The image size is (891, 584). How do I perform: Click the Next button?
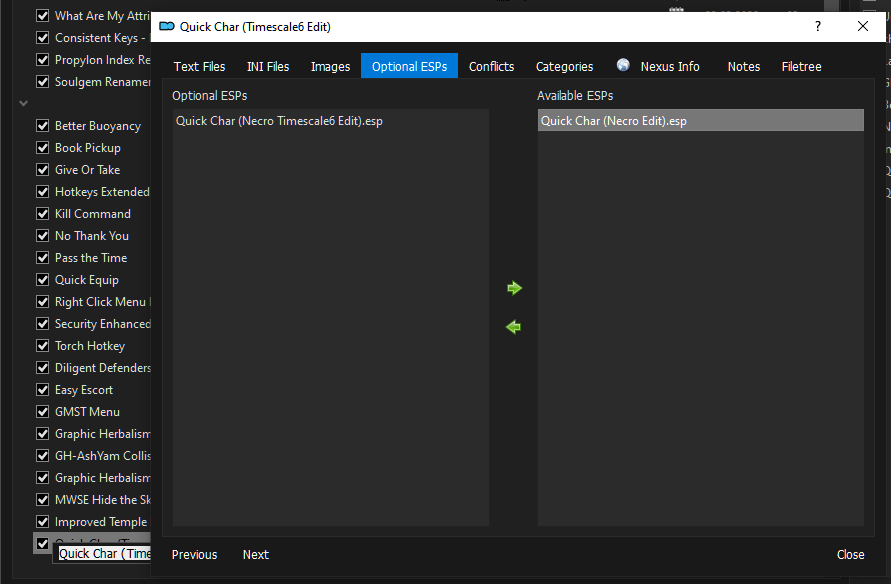pyautogui.click(x=255, y=555)
